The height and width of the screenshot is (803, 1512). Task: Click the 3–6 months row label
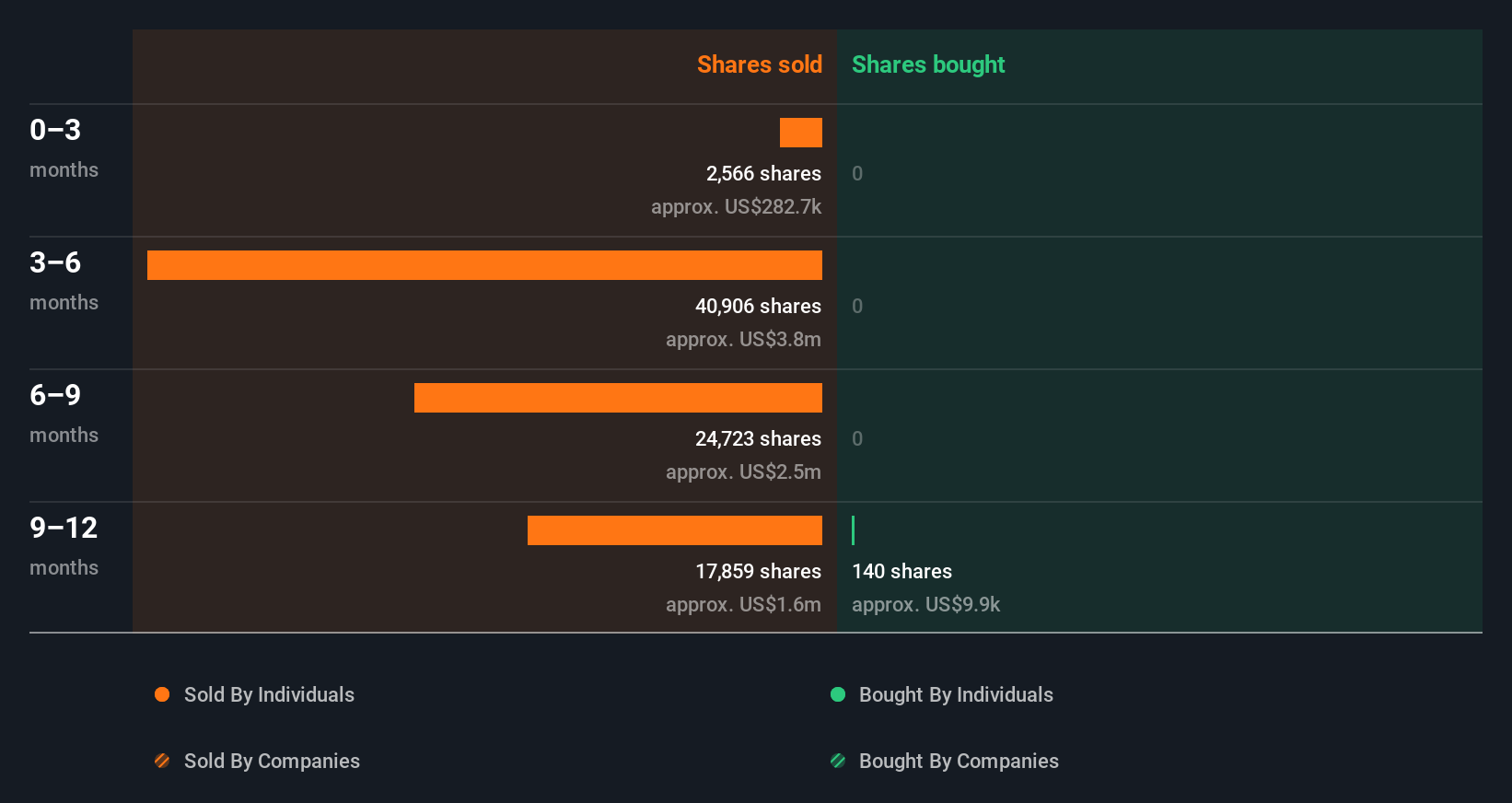[64, 281]
